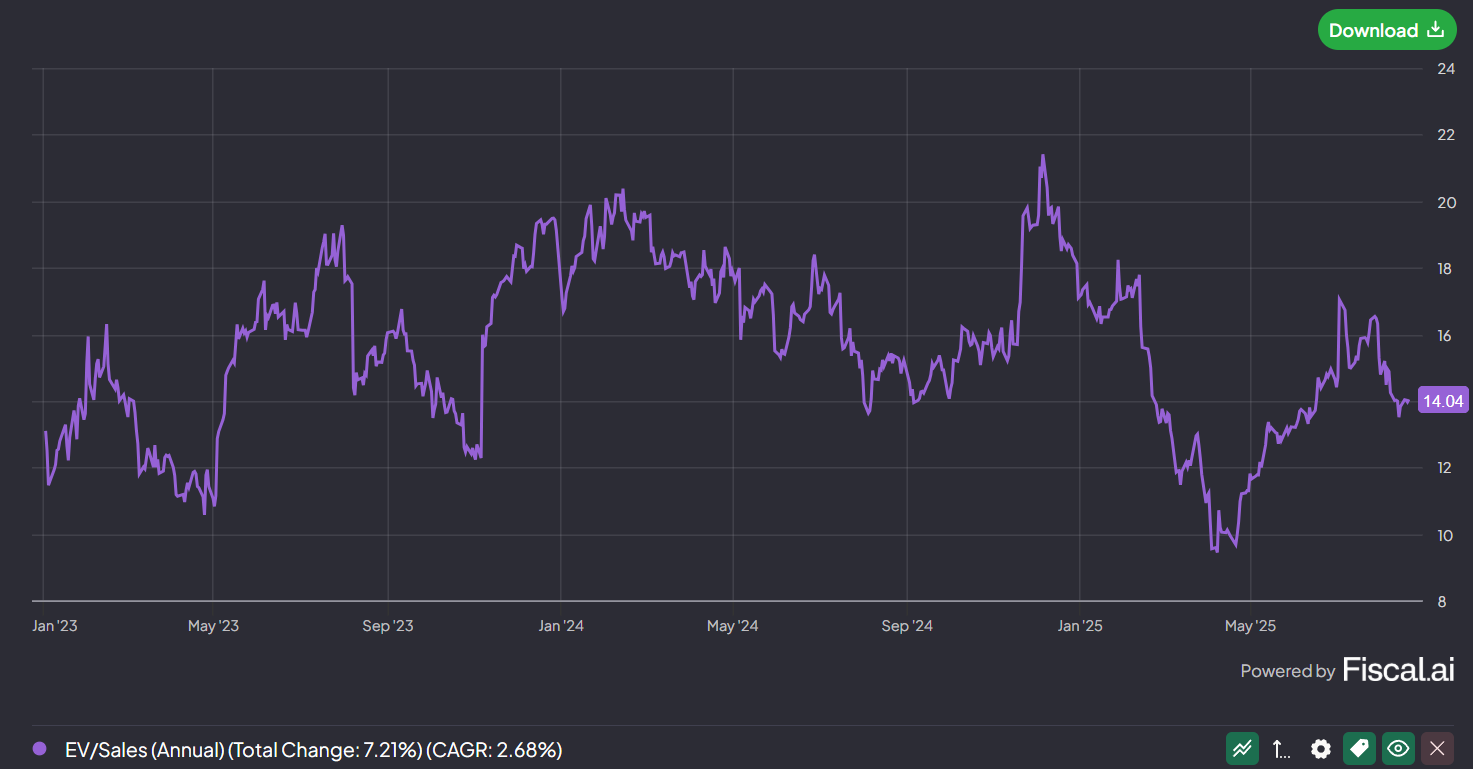
Task: Open the series settings gear
Action: tap(1320, 748)
